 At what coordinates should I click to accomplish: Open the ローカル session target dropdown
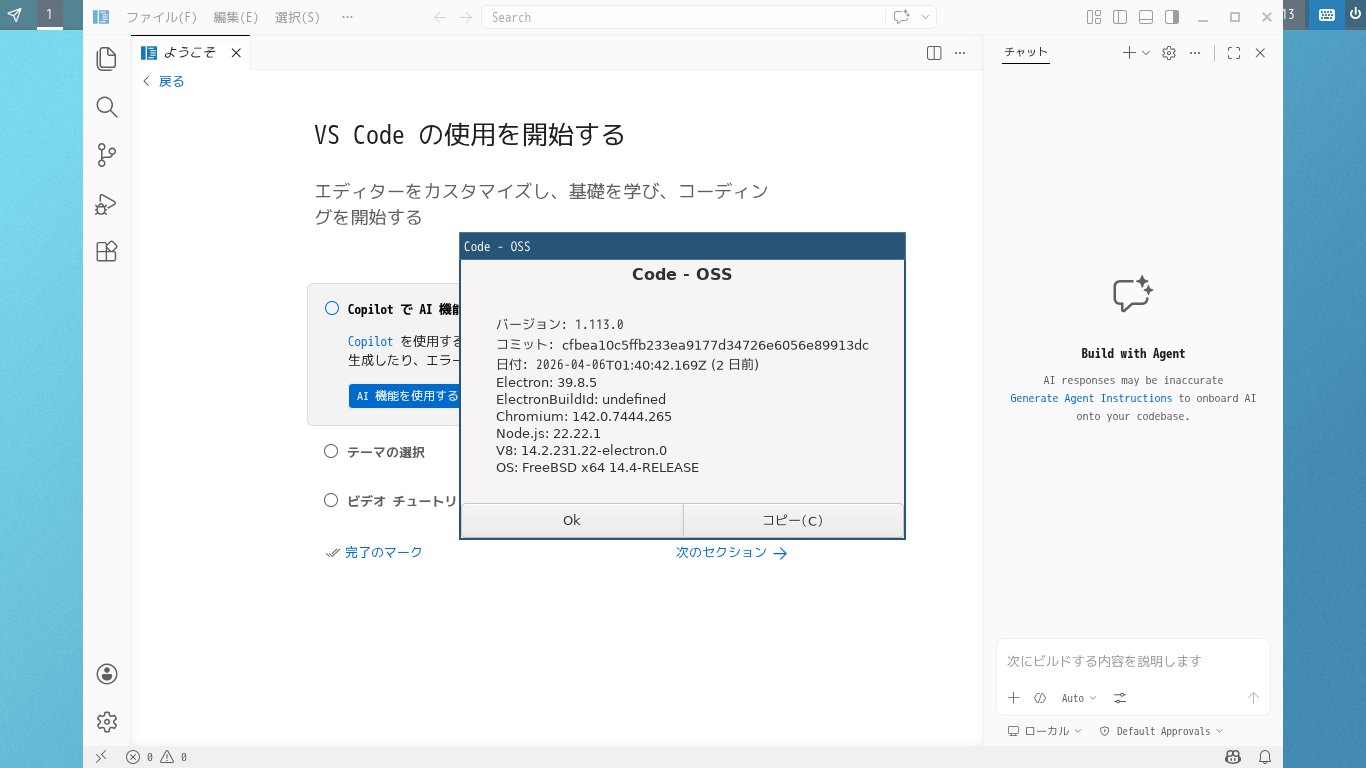pos(1044,731)
